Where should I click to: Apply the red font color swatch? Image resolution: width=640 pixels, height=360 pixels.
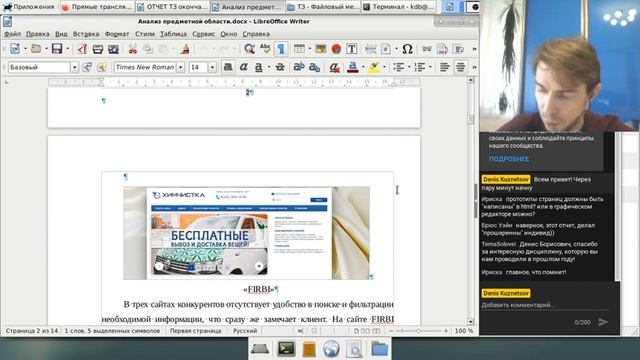click(353, 67)
